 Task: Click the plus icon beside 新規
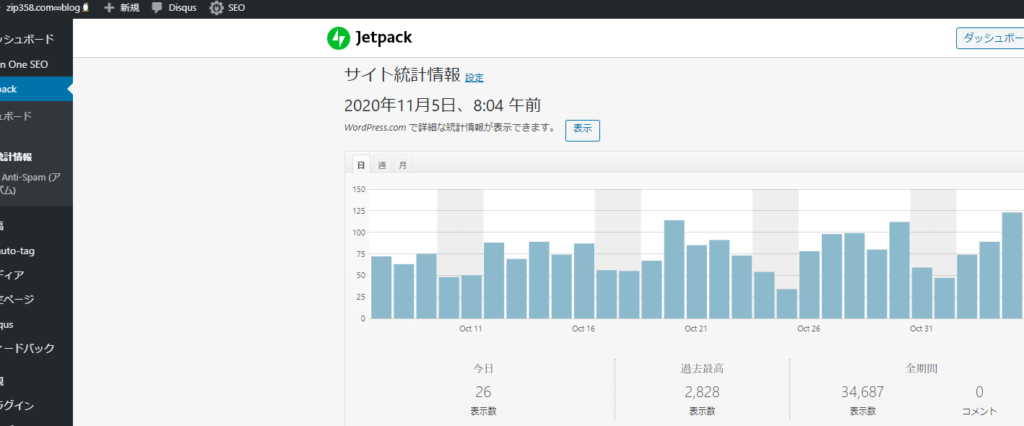tap(109, 8)
